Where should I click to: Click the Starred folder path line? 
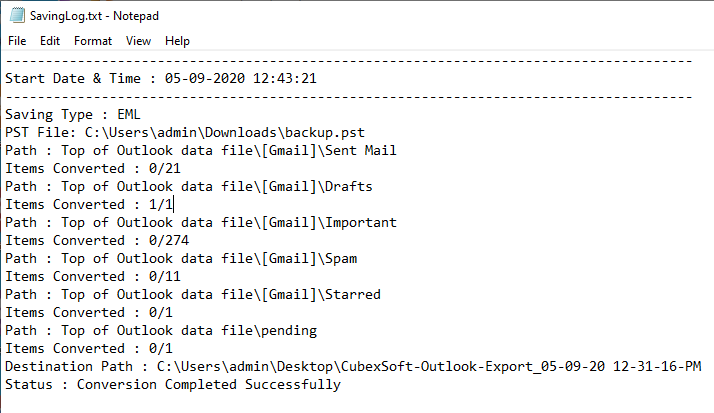[193, 294]
